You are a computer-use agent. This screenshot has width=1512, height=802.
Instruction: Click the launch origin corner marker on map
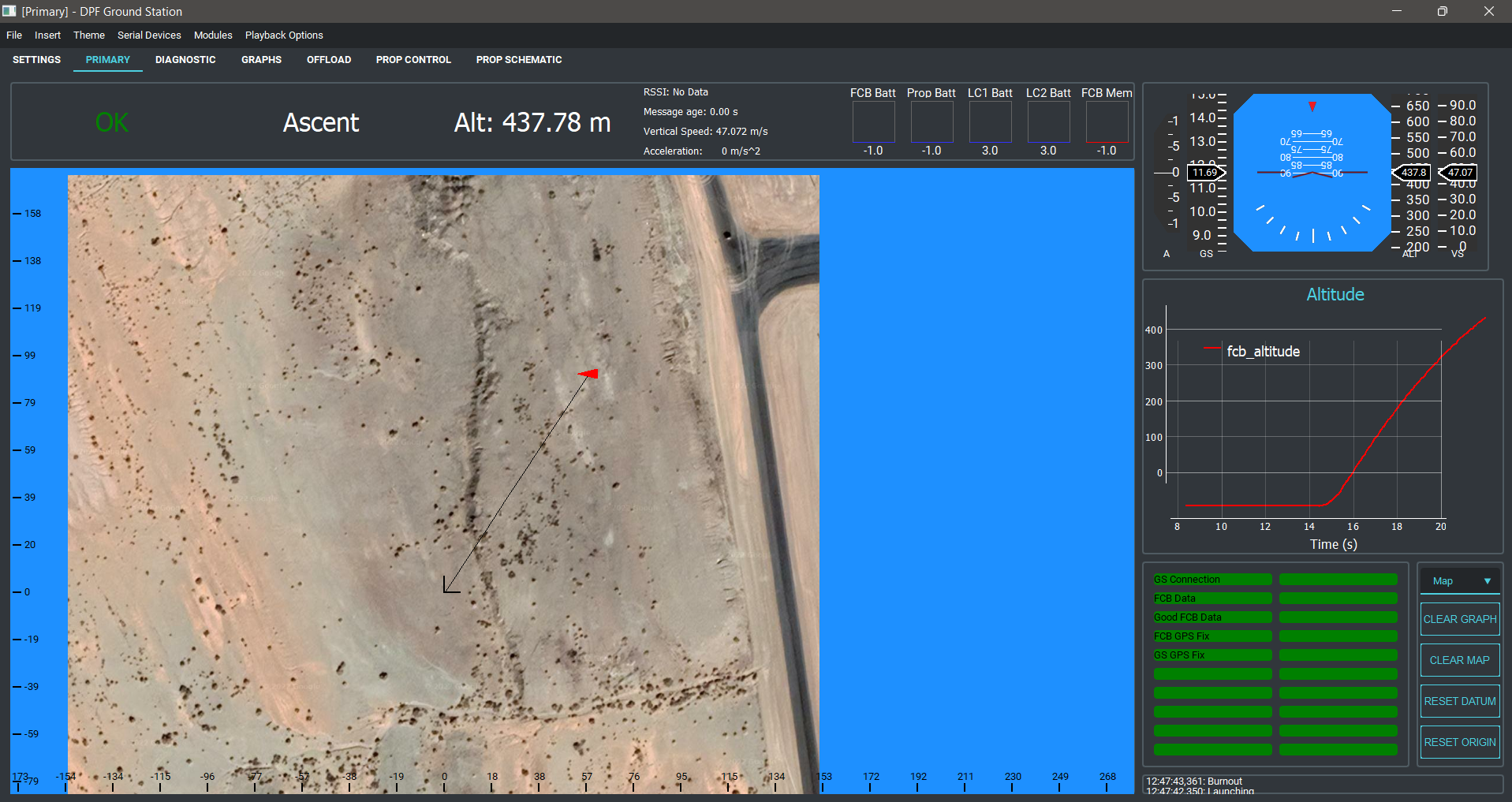451,584
